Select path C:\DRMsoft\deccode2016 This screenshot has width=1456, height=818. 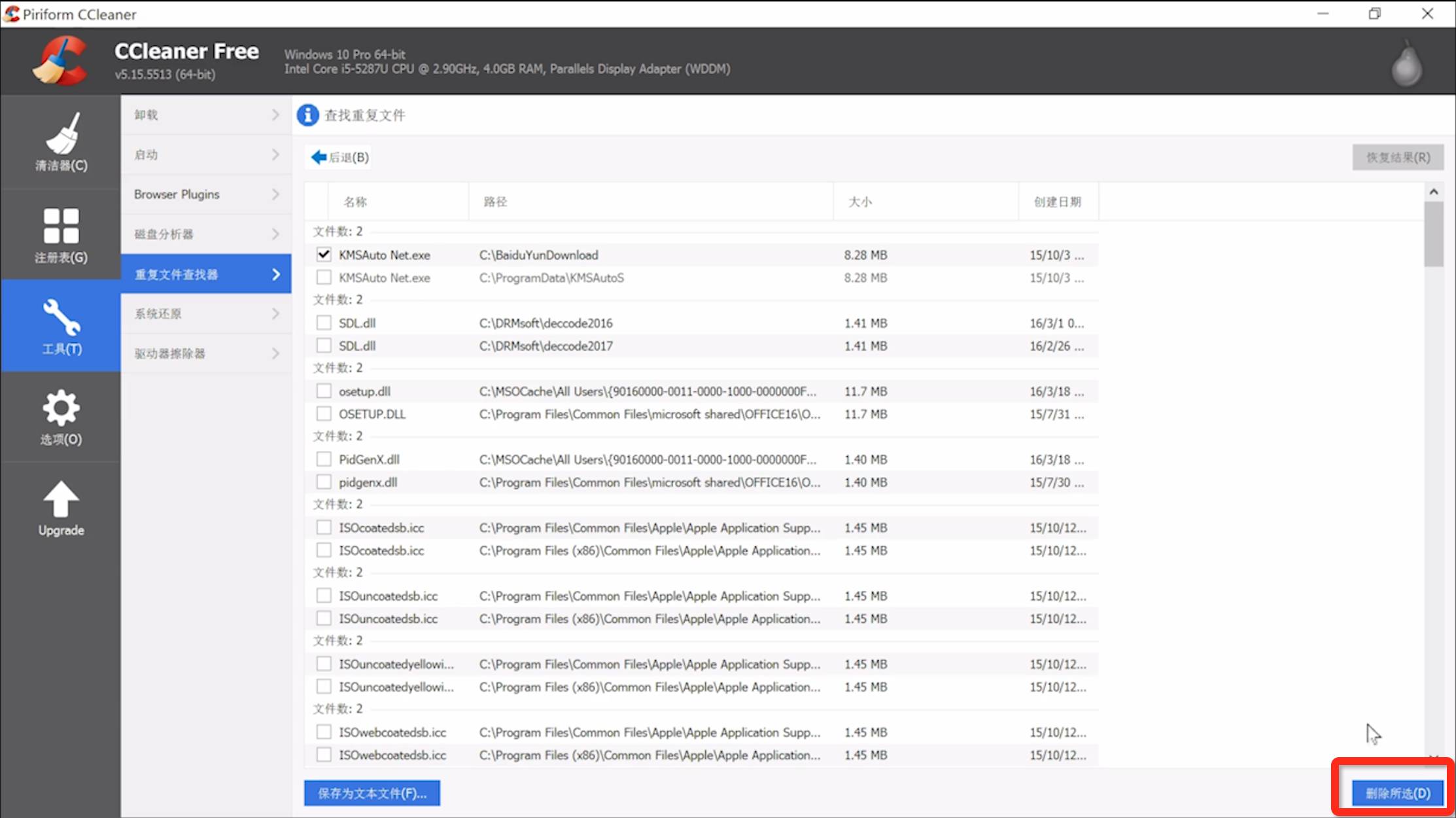pyautogui.click(x=546, y=323)
